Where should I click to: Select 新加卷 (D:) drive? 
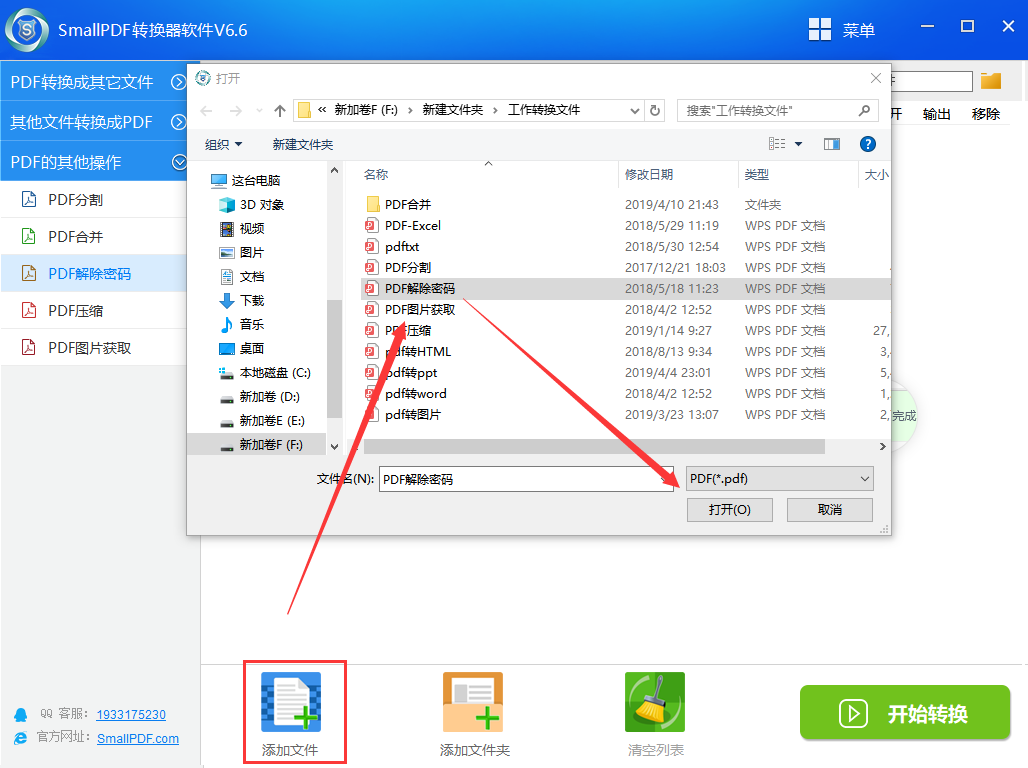click(260, 397)
